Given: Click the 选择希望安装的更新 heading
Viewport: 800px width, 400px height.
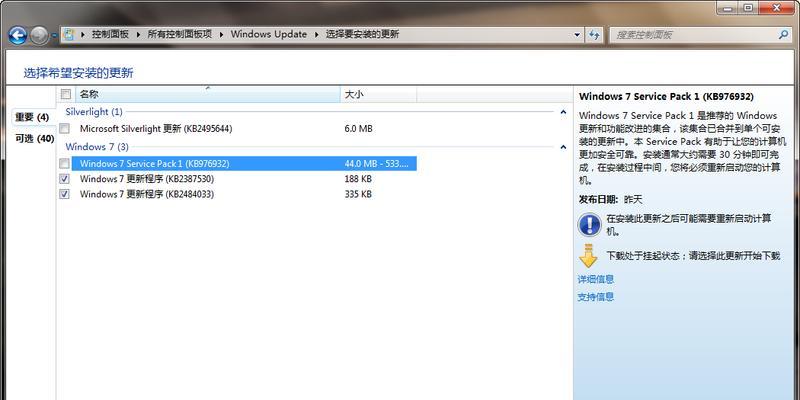Looking at the screenshot, I should click(x=79, y=73).
